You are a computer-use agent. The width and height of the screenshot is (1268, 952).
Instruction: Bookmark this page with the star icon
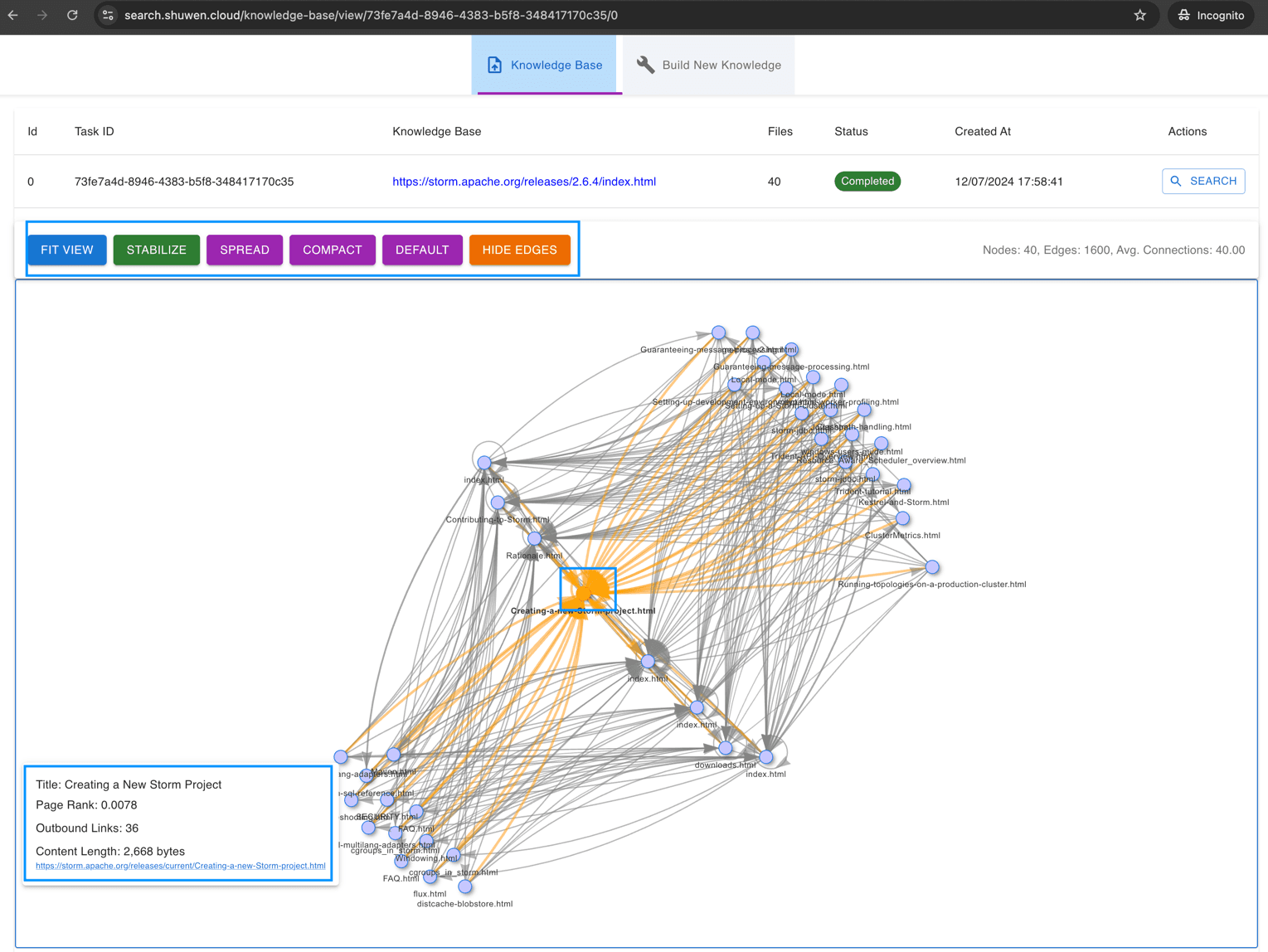[1139, 15]
